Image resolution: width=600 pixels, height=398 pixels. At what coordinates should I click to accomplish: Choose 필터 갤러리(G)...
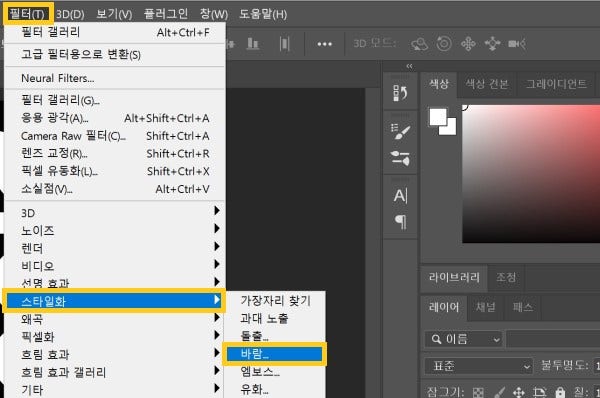point(115,100)
